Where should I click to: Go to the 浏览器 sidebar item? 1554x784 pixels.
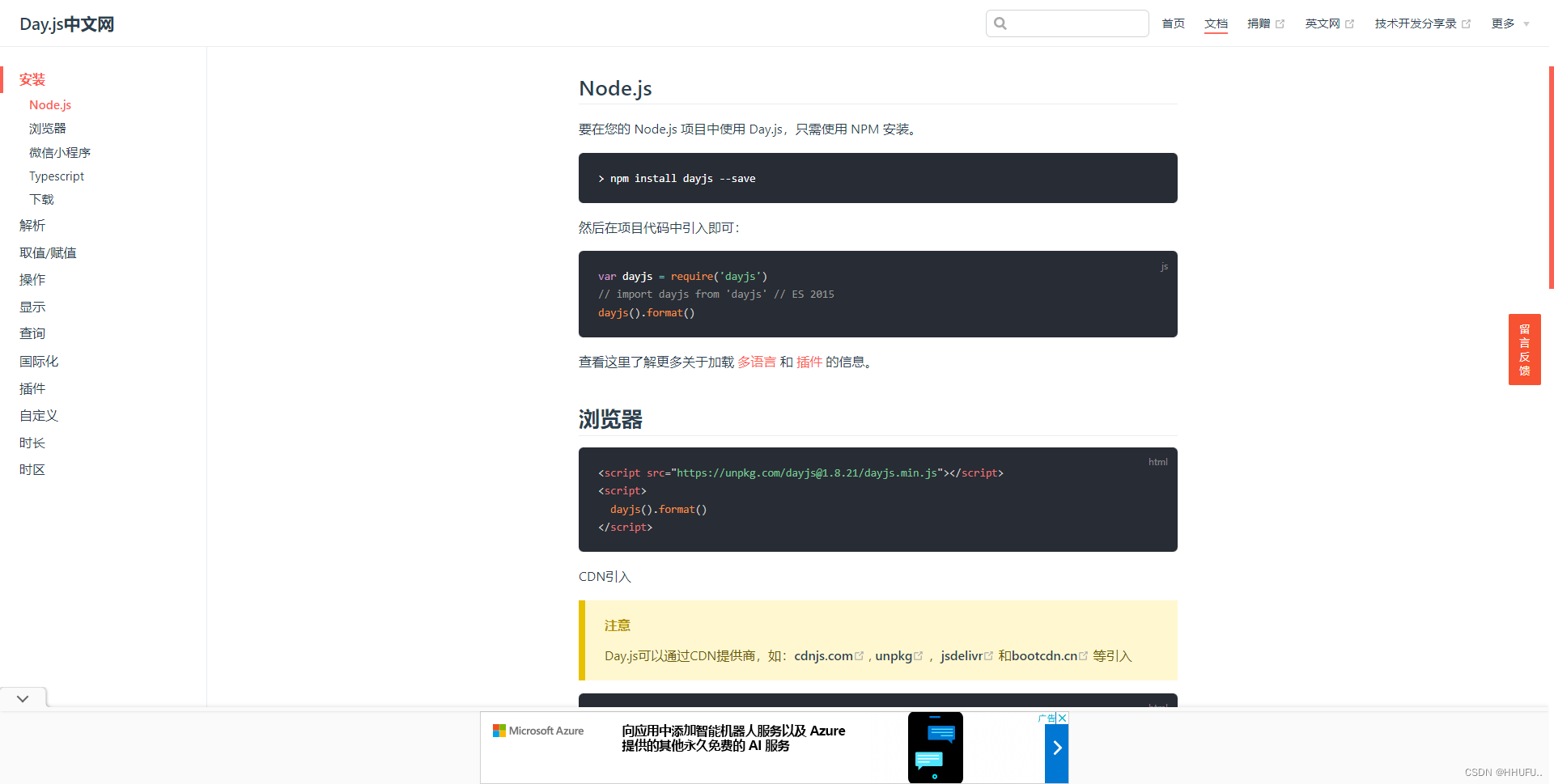tap(48, 129)
